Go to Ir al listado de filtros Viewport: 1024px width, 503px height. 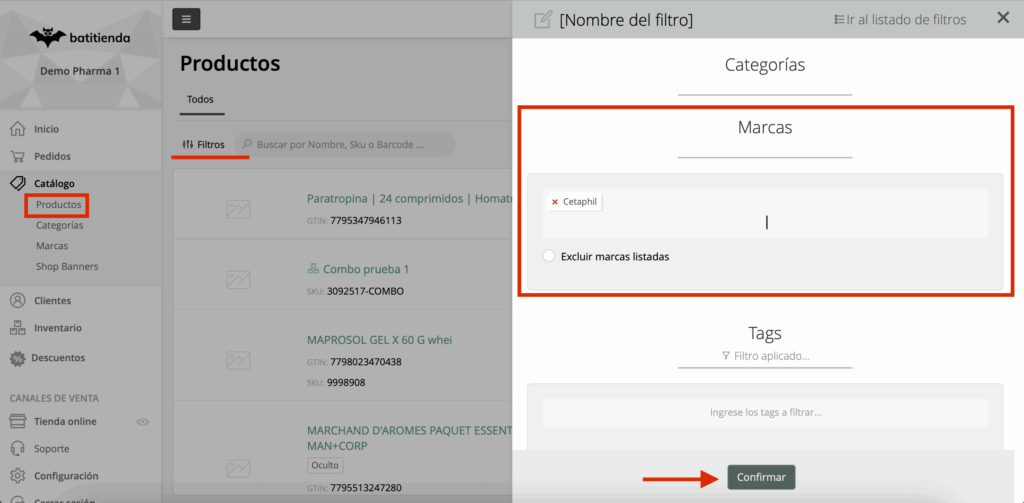[900, 19]
